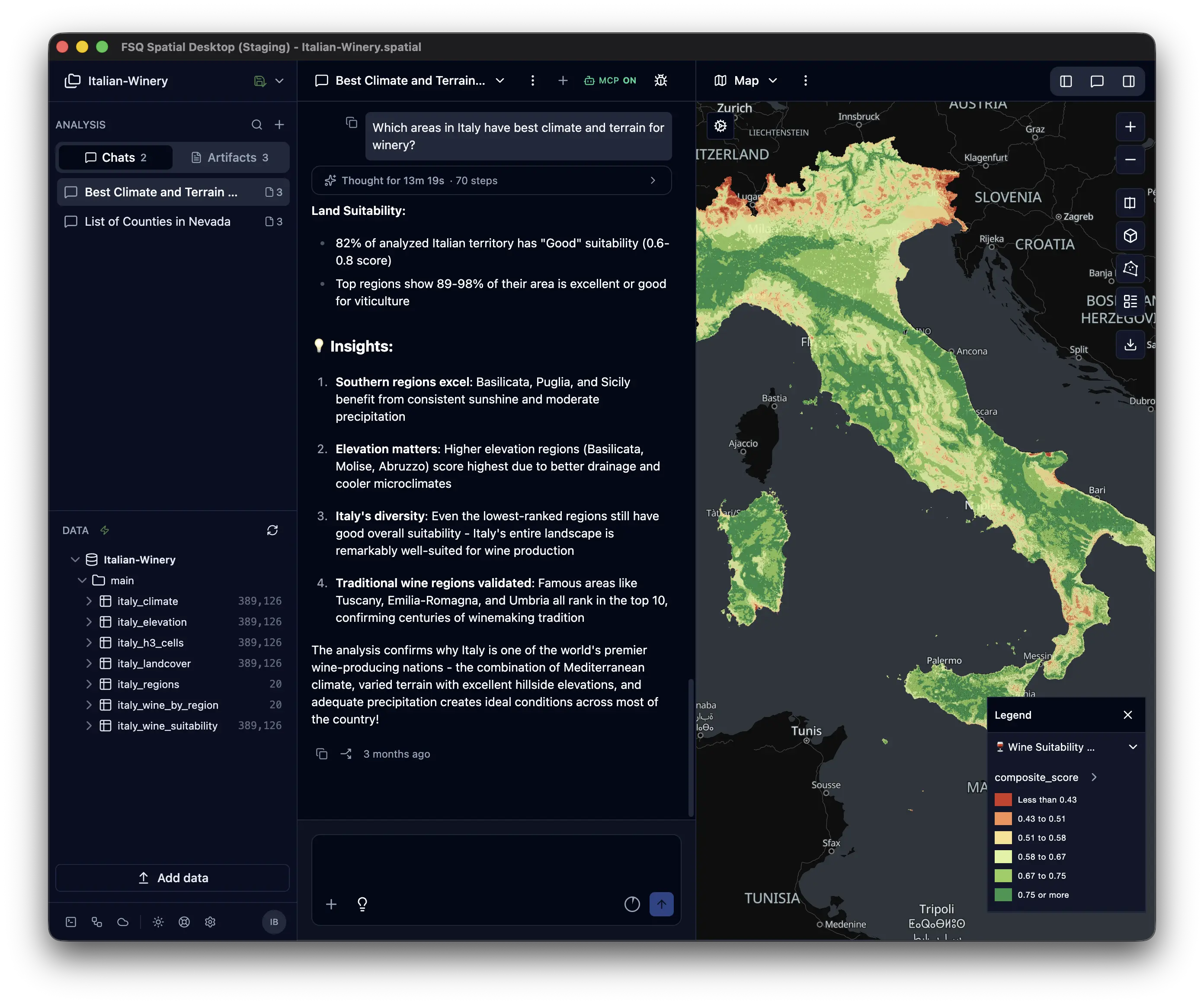
Task: Enable 3D map view cube icon
Action: click(1130, 236)
